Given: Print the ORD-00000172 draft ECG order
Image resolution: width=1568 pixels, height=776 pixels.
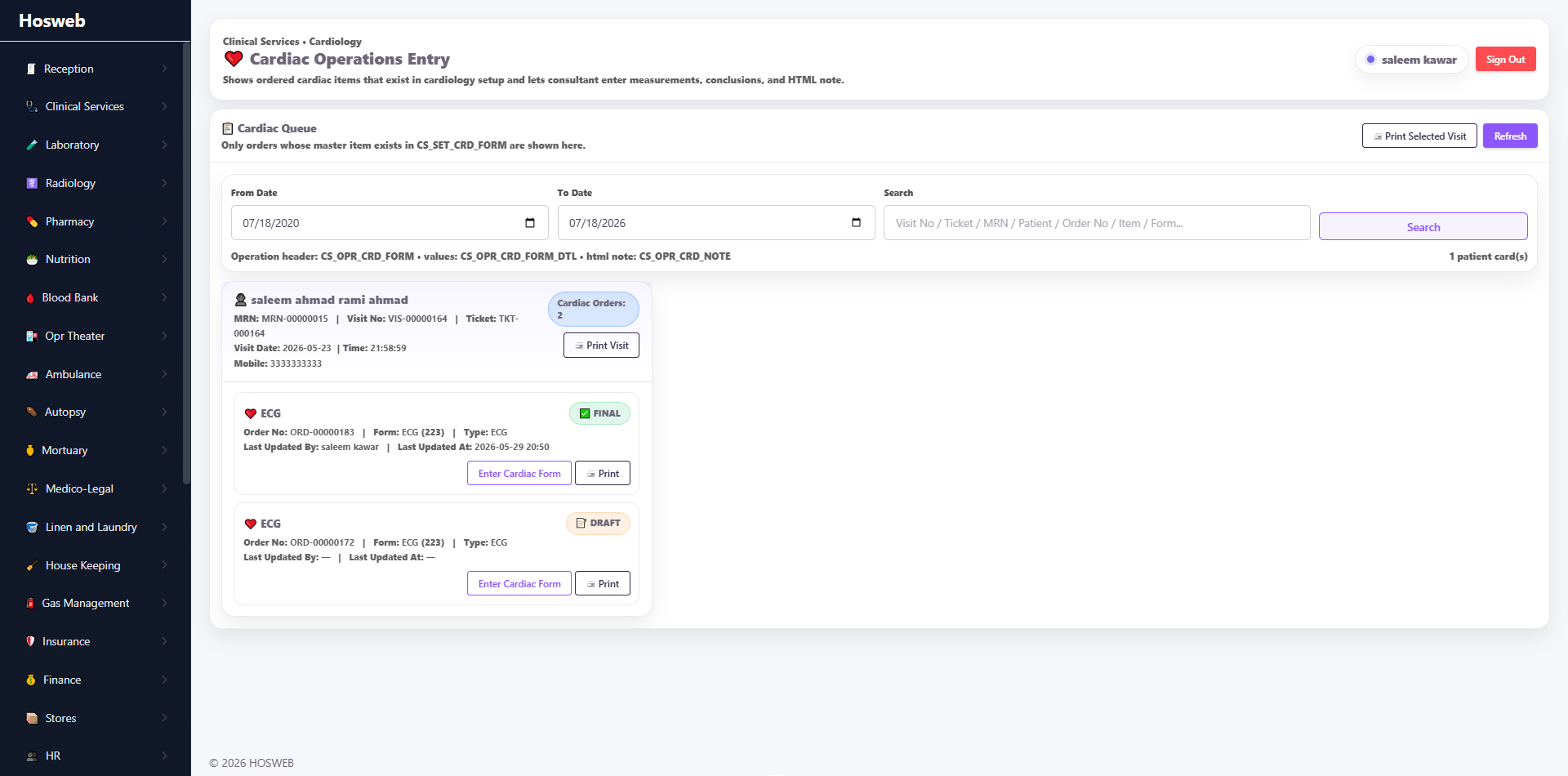Looking at the screenshot, I should (x=603, y=584).
